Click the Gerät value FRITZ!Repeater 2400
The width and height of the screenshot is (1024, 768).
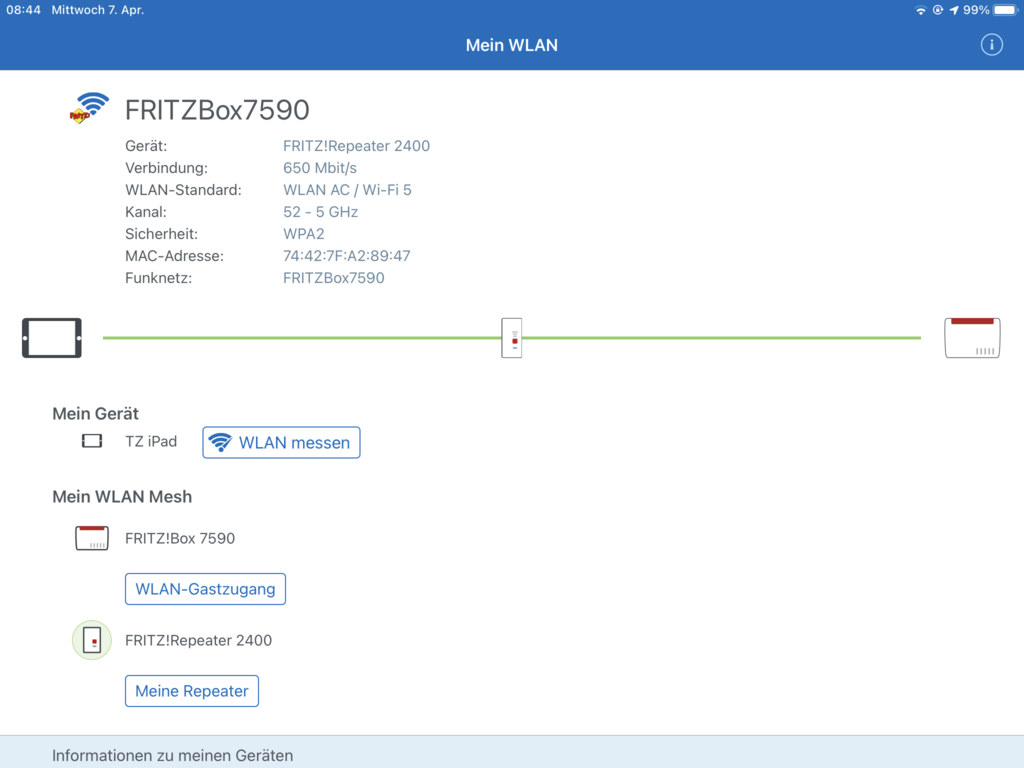(357, 146)
